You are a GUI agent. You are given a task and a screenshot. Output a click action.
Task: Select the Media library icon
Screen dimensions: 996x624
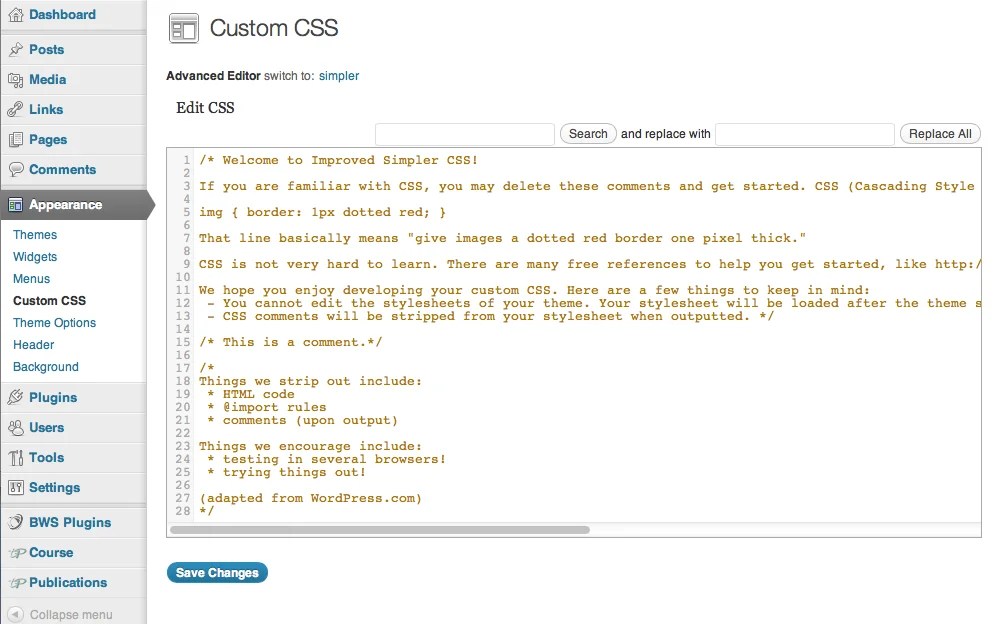(x=17, y=80)
